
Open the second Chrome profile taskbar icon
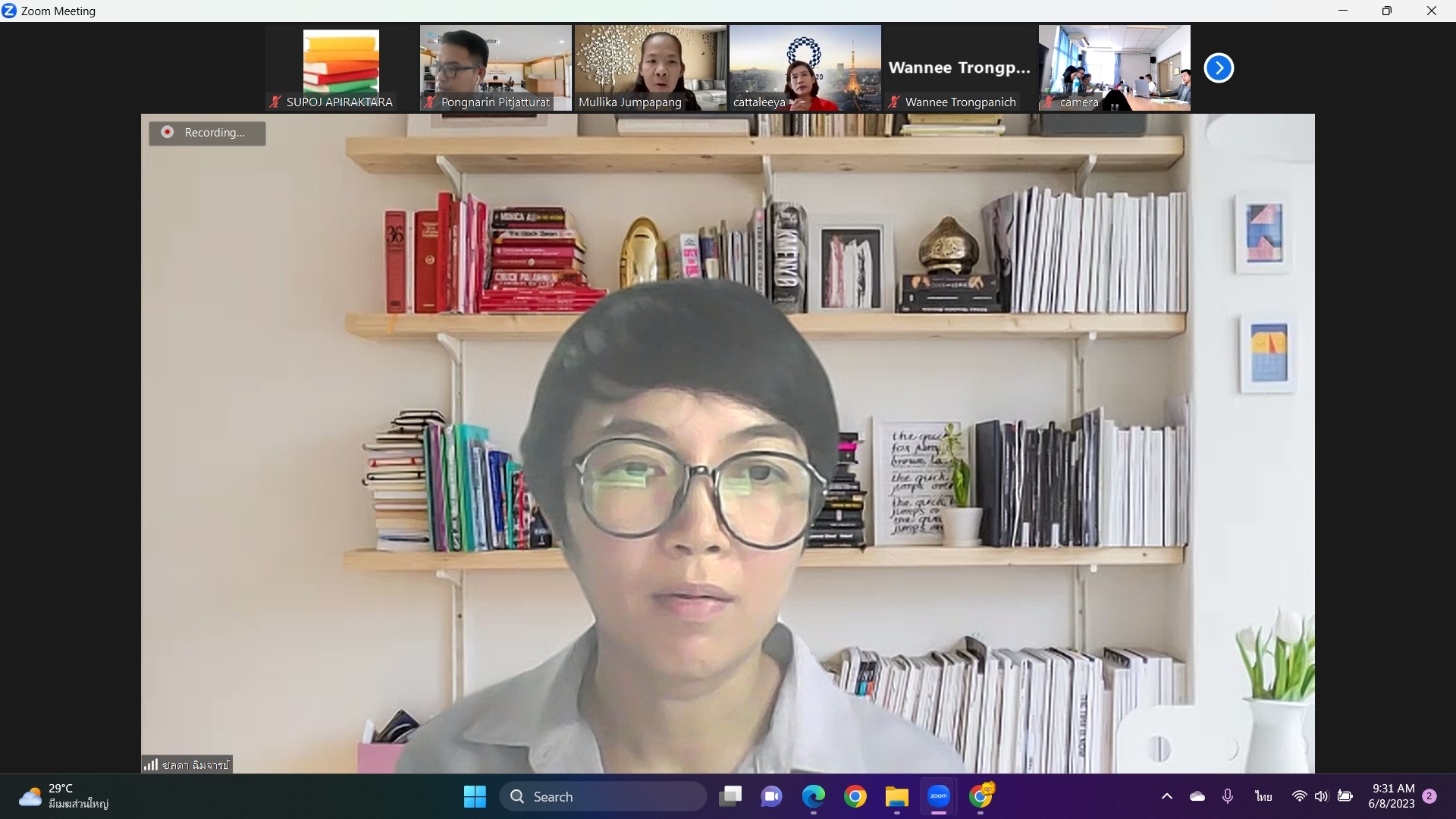point(981,796)
